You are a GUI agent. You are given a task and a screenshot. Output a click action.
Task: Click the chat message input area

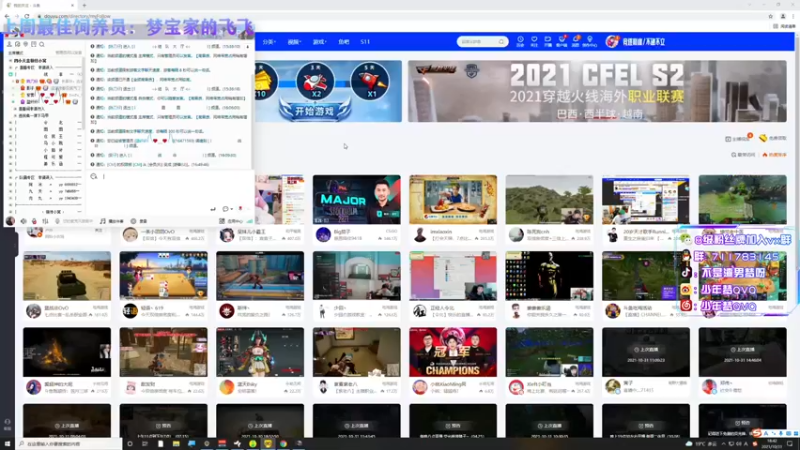(x=171, y=191)
